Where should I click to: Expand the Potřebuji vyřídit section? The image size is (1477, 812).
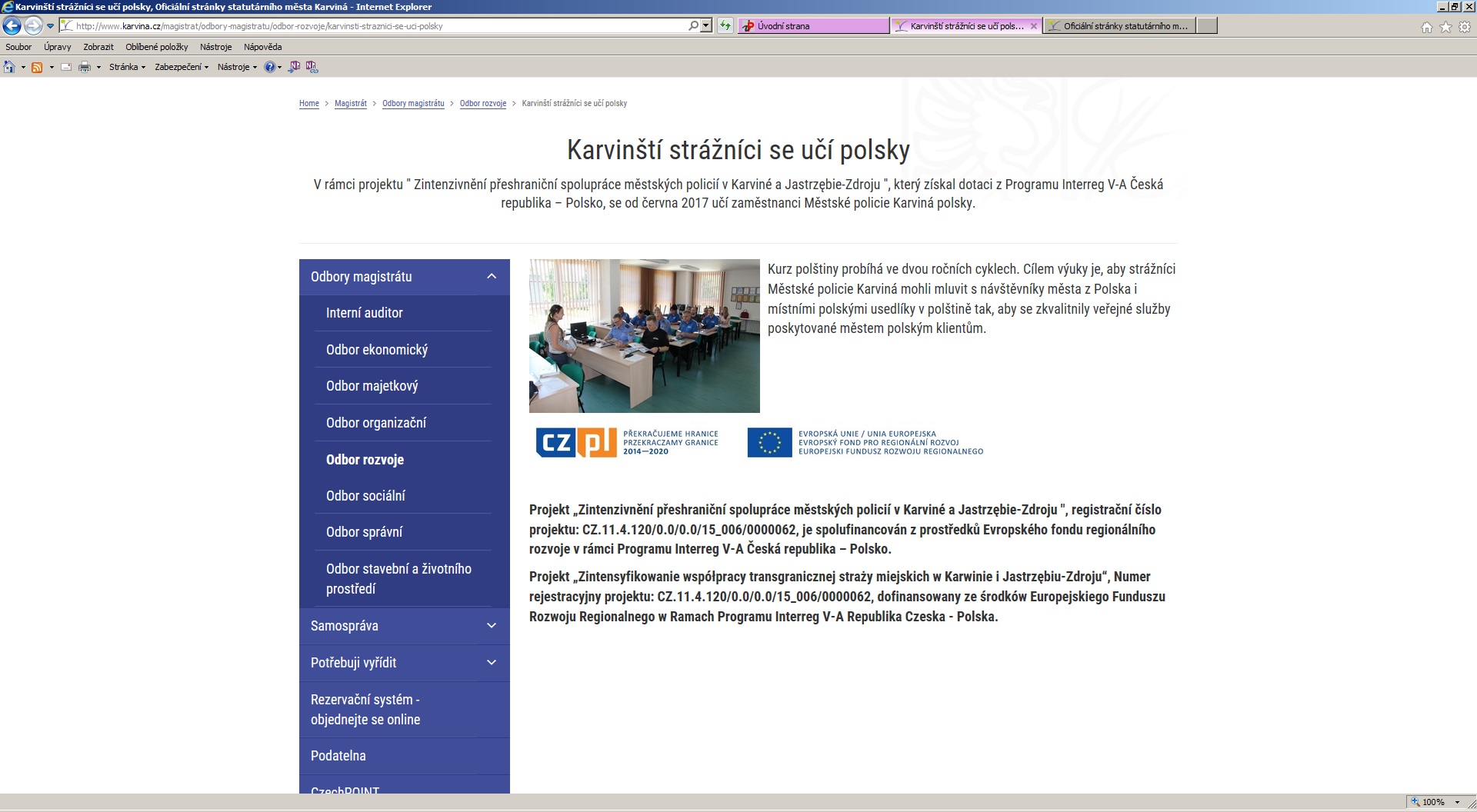[x=492, y=663]
